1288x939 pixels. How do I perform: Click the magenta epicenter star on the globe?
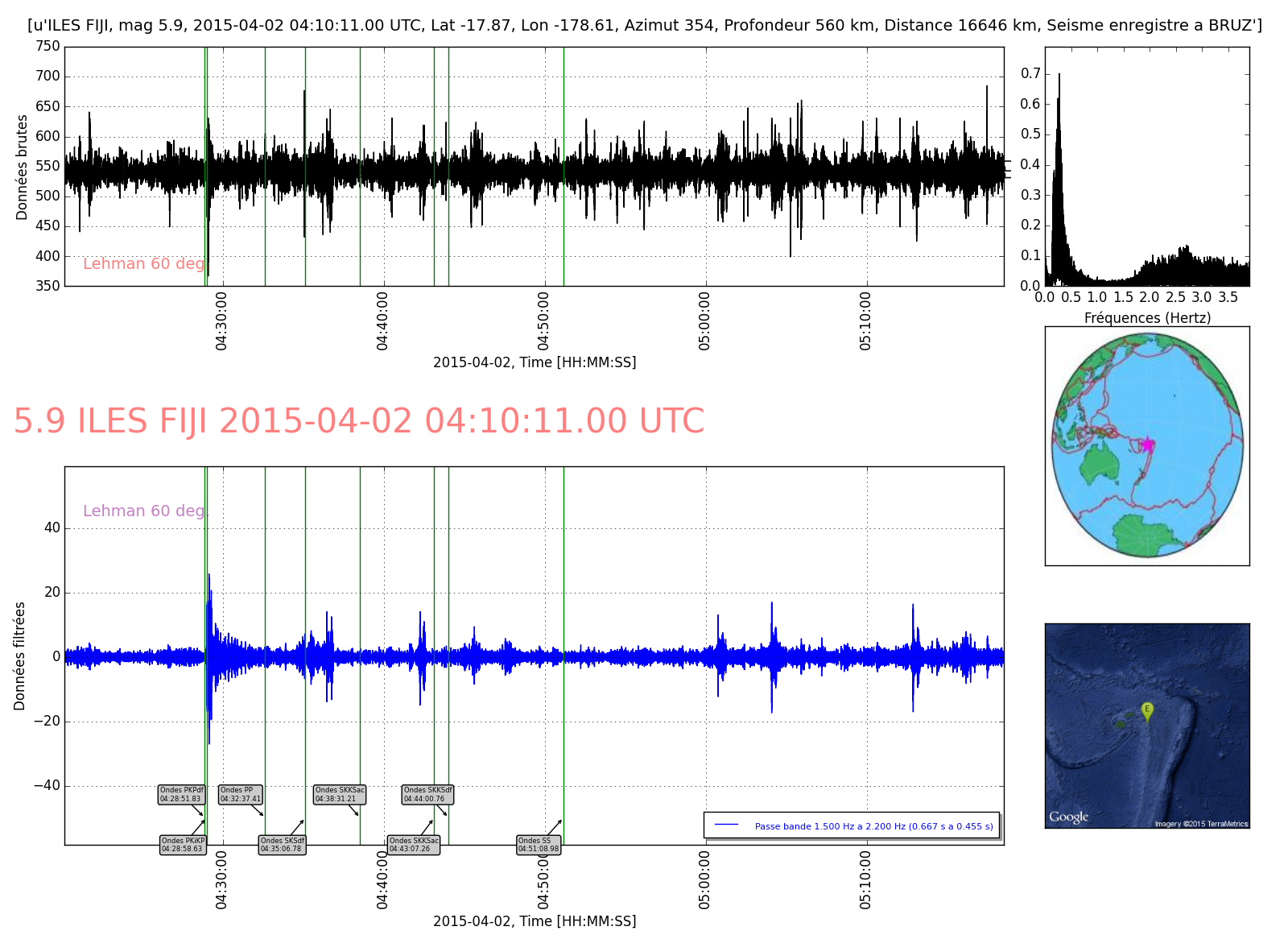(x=1147, y=445)
